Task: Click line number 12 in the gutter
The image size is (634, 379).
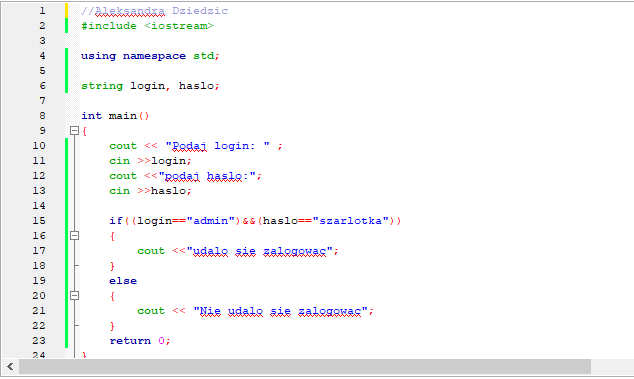Action: click(x=39, y=176)
